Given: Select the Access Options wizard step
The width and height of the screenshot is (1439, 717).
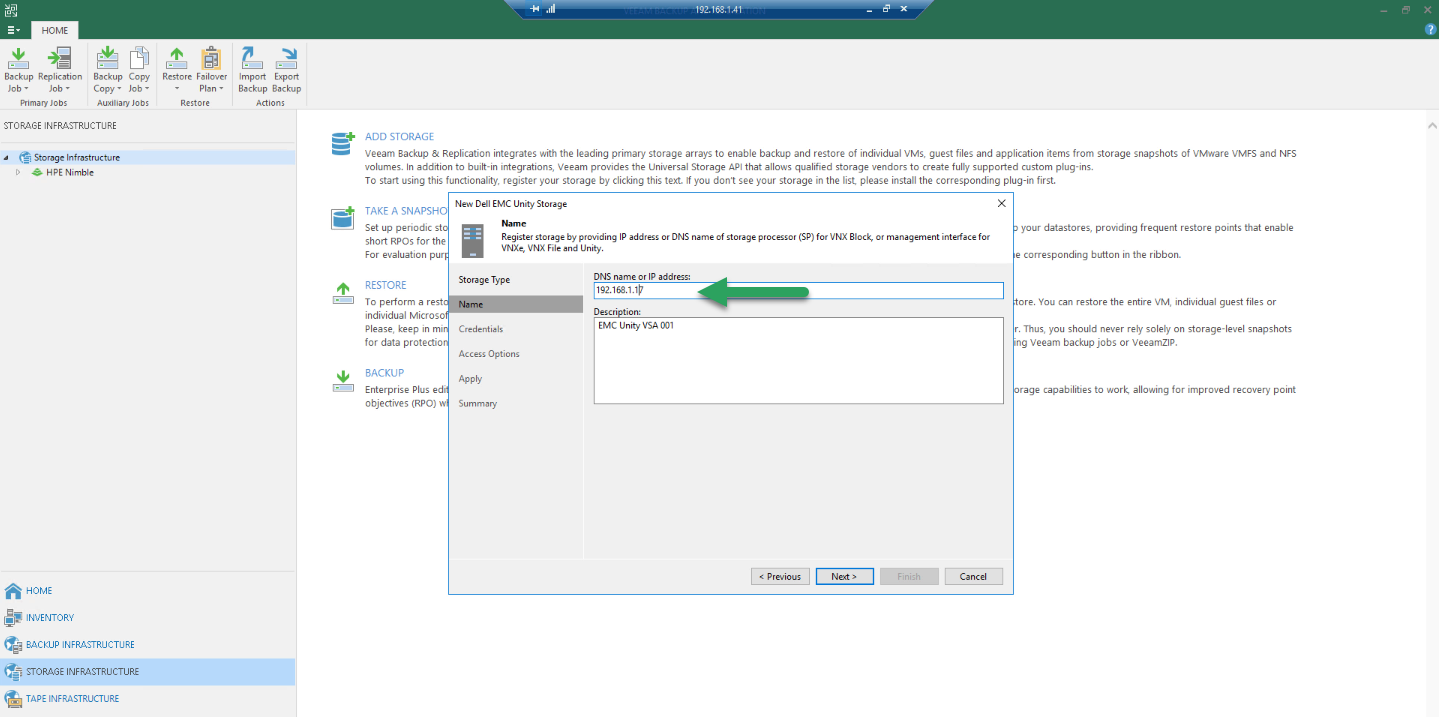Looking at the screenshot, I should click(x=516, y=354).
